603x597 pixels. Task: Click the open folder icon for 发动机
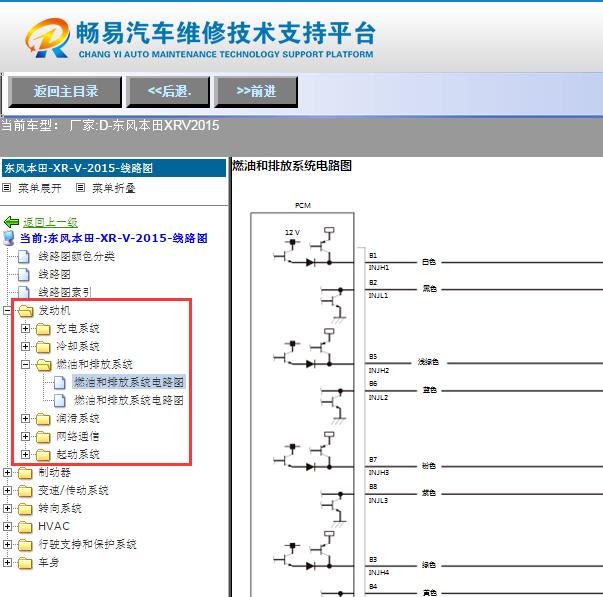(x=26, y=311)
